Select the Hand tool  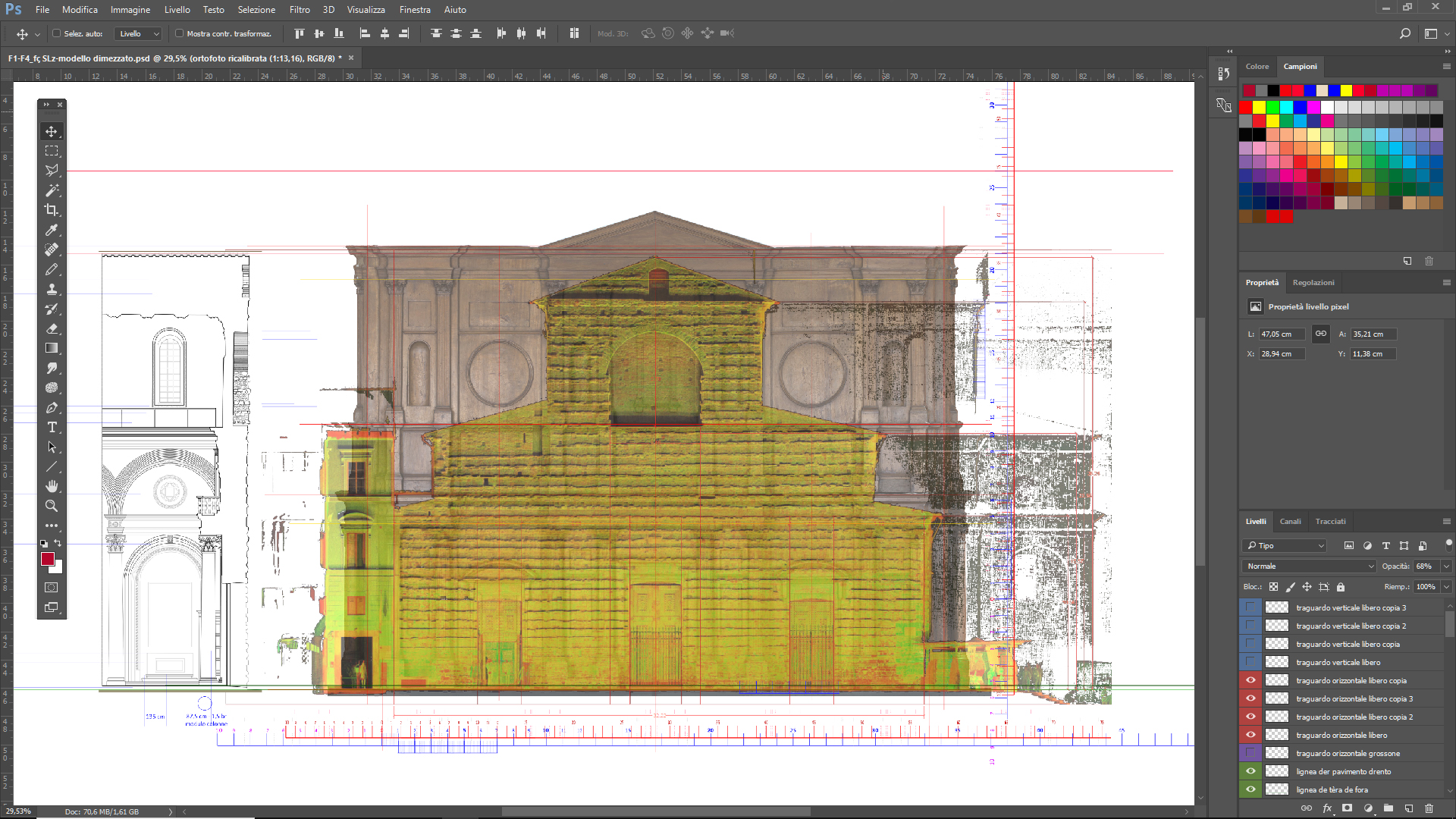(x=52, y=486)
